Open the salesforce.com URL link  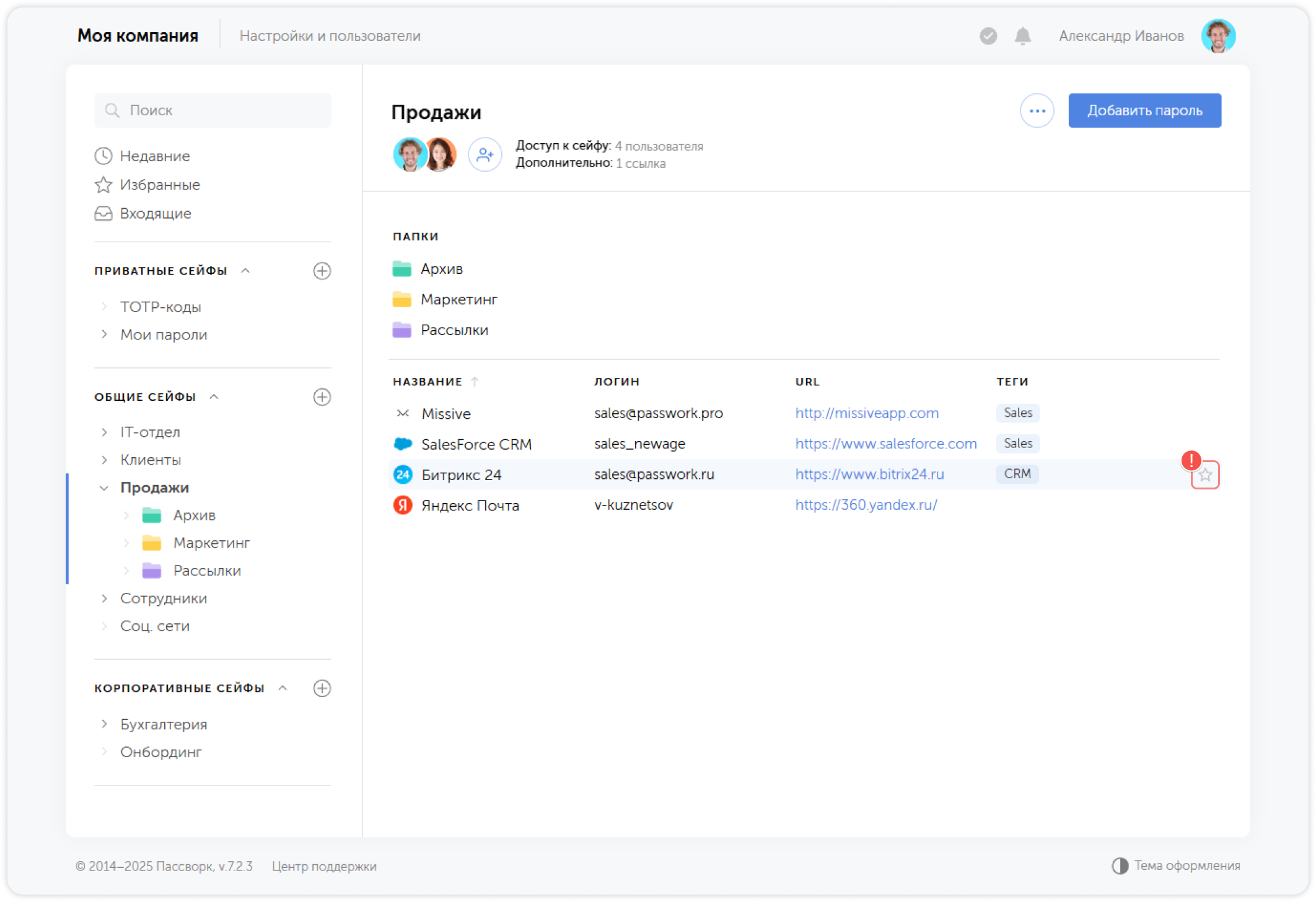pos(885,444)
